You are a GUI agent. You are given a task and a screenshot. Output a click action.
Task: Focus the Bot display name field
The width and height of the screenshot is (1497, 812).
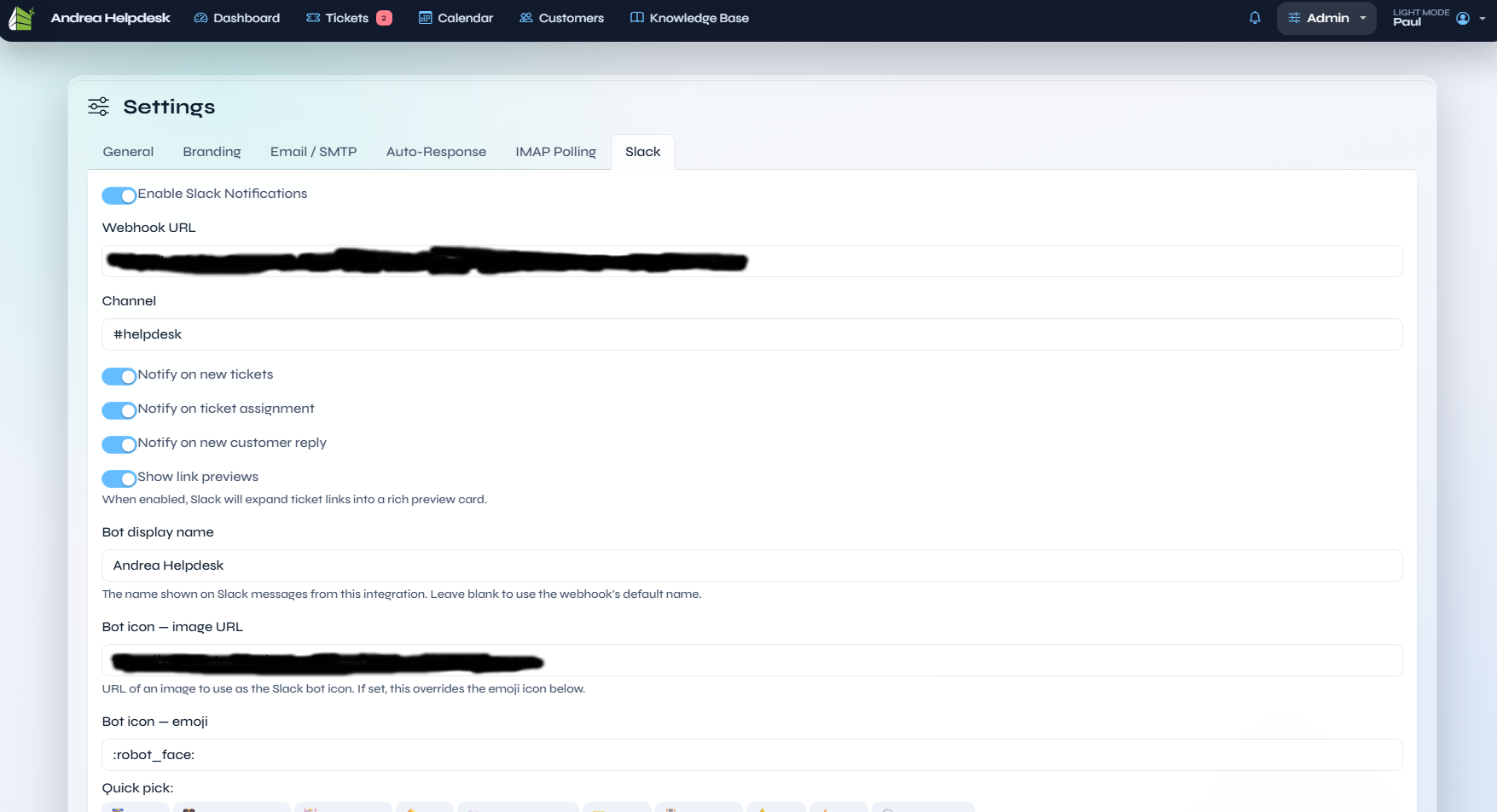pyautogui.click(x=751, y=565)
